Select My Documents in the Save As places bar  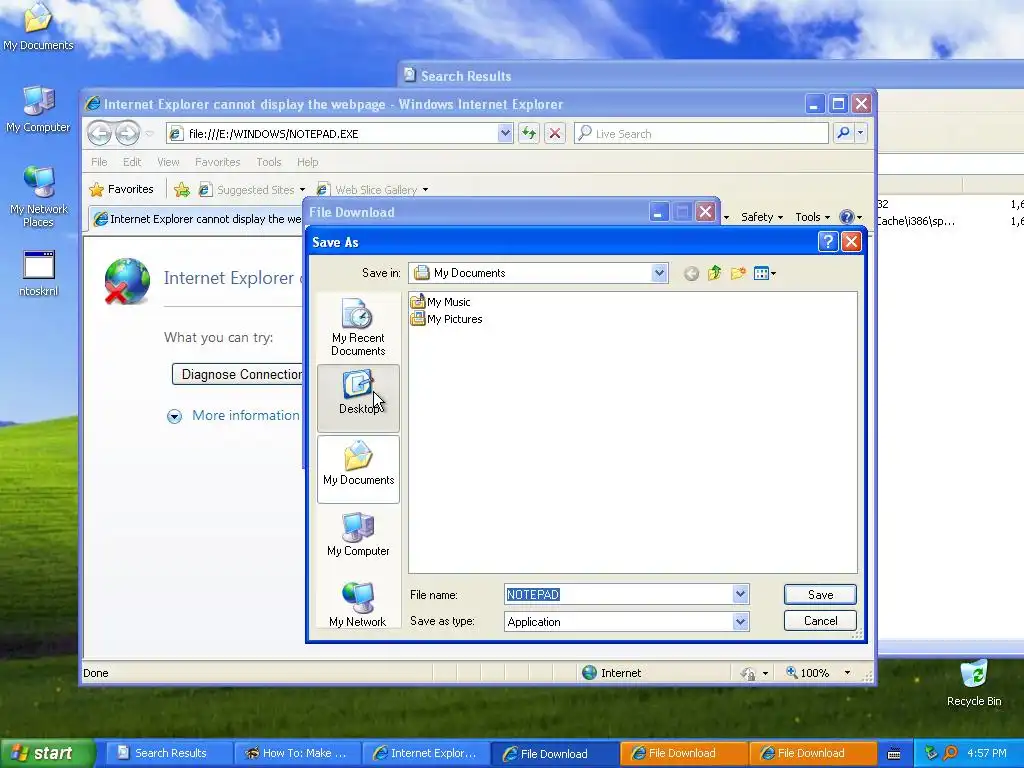[358, 469]
